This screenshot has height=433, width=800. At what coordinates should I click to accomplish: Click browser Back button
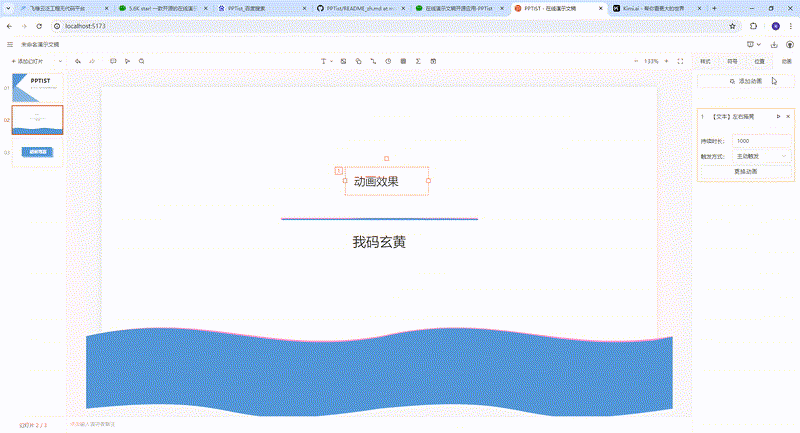tap(9, 26)
